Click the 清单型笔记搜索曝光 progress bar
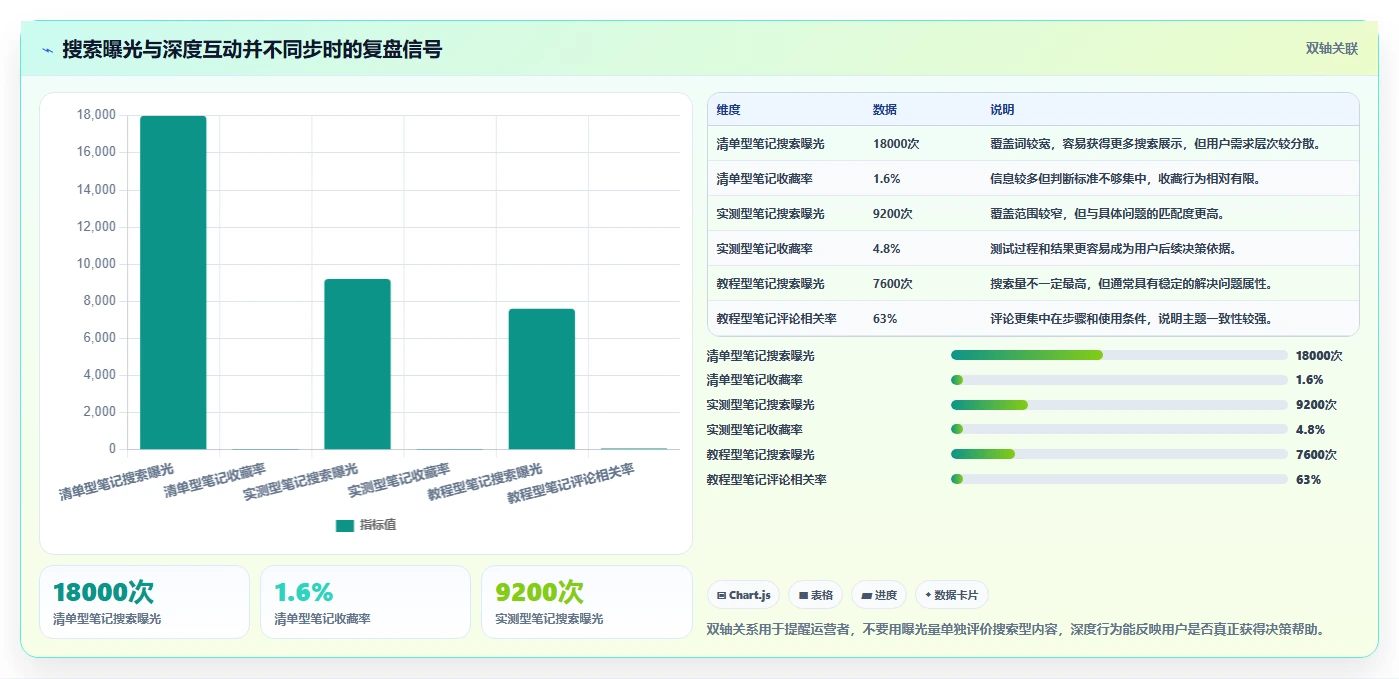This screenshot has height=679, width=1399. pyautogui.click(x=1119, y=355)
